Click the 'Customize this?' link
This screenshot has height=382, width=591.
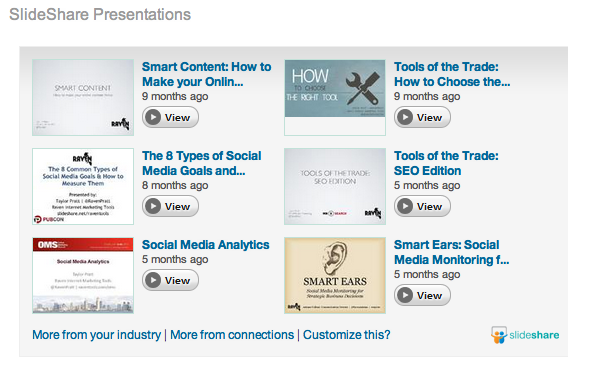coord(347,335)
